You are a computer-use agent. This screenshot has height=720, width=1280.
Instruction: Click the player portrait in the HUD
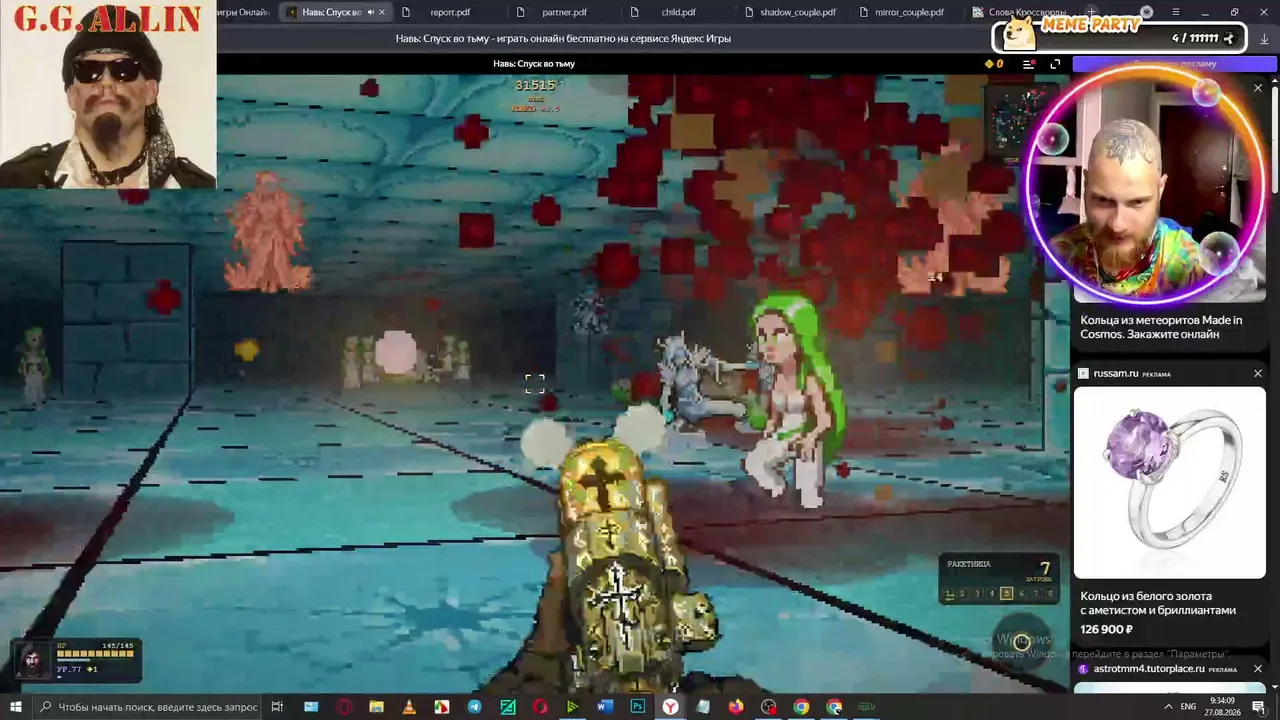[x=33, y=660]
